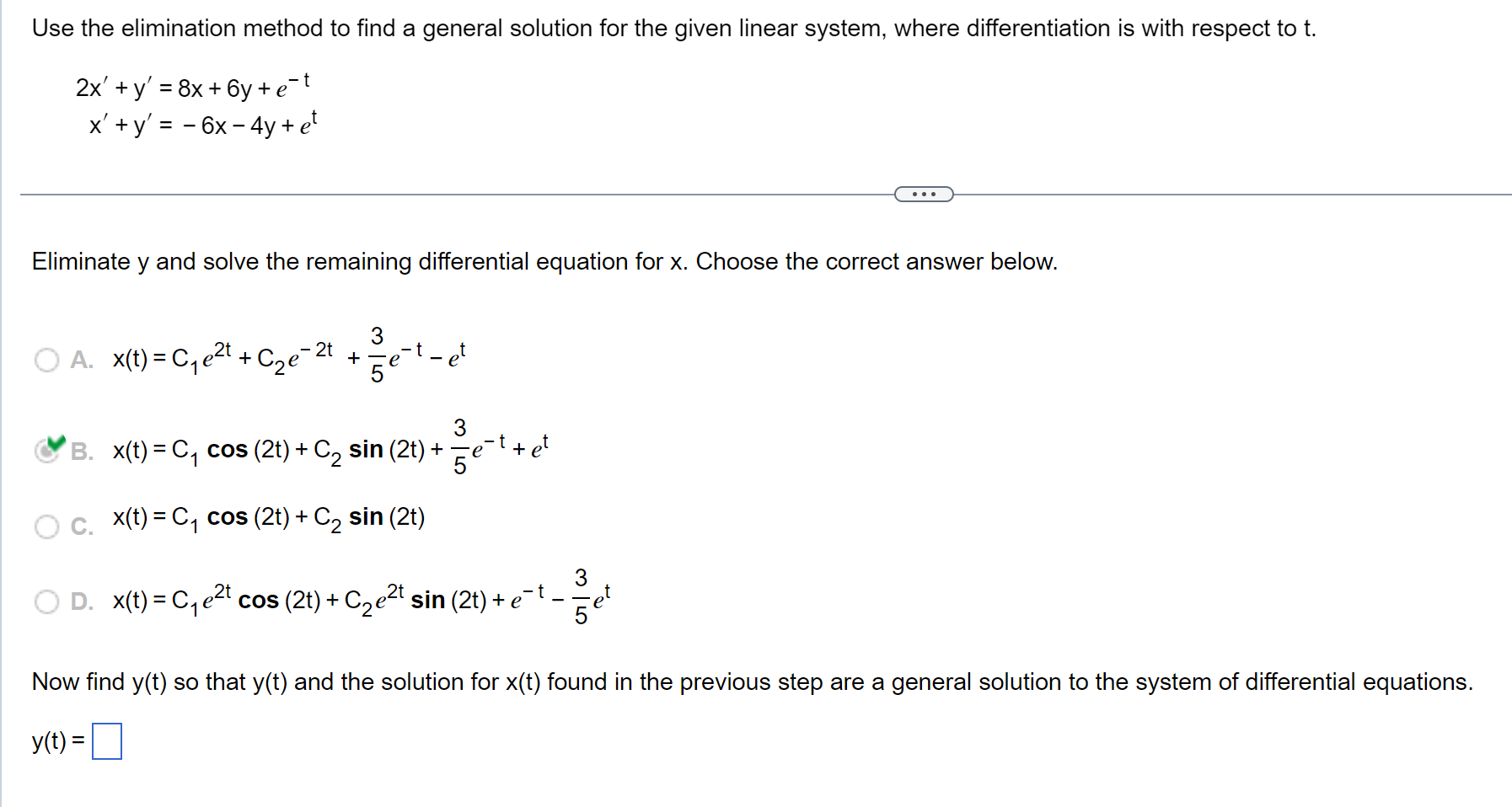Select the radio button for answer choice A
The image size is (1512, 807).
(46, 361)
